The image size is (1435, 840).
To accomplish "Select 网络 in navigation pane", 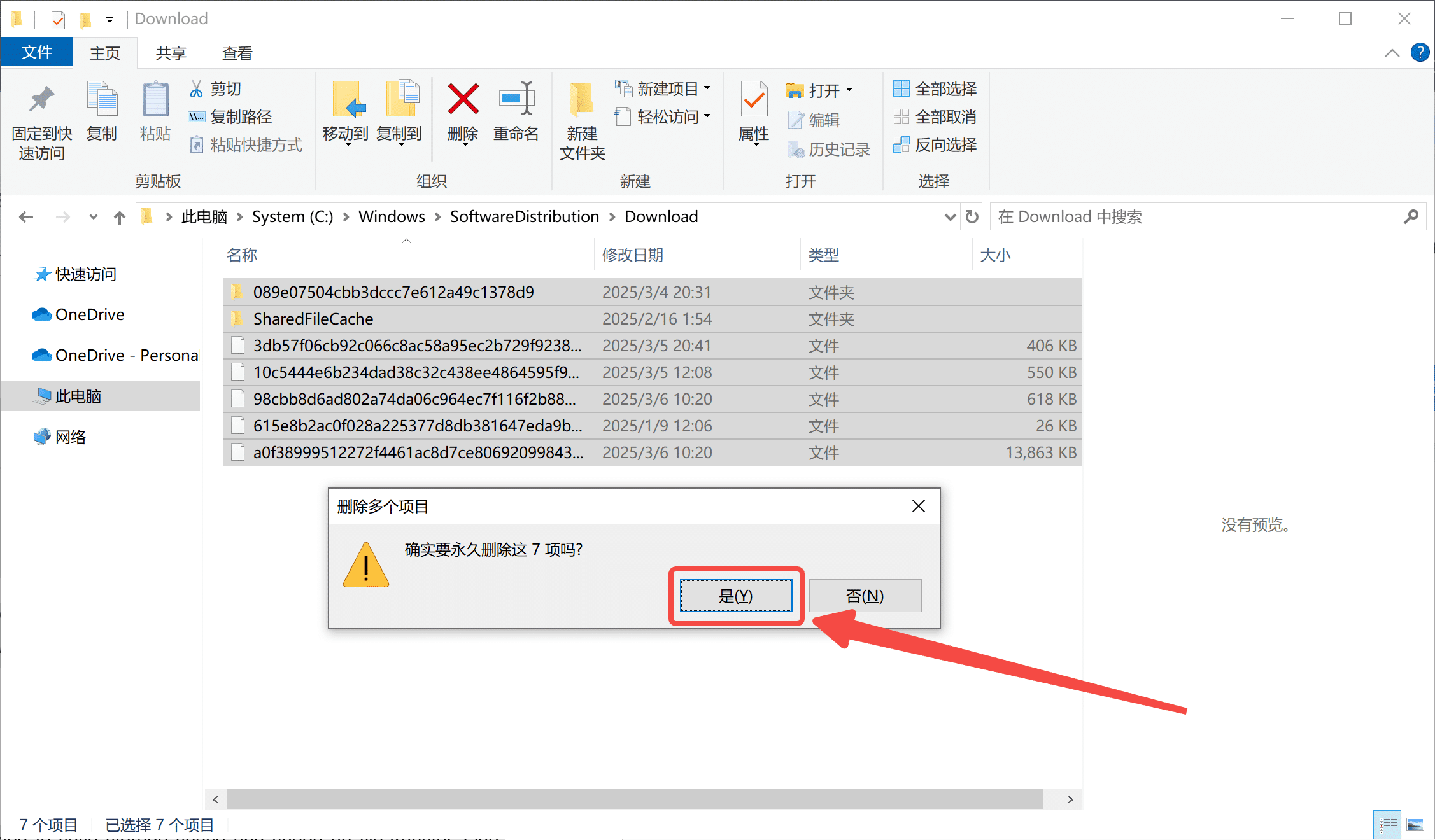I will [x=60, y=437].
